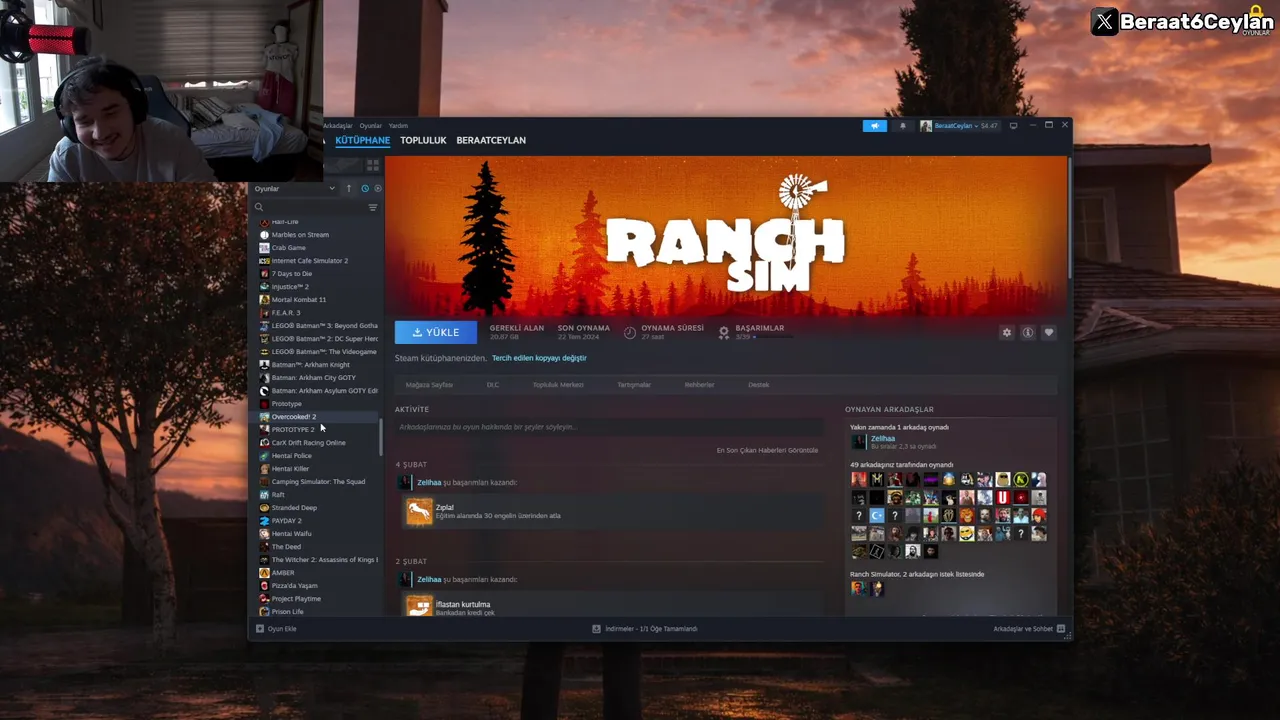
Task: Toggle the recent-activity clock sort in the library header
Action: [365, 189]
